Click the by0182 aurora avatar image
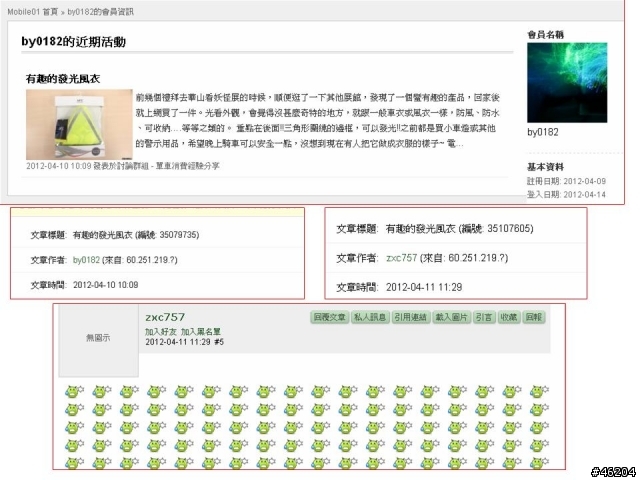 [x=567, y=82]
